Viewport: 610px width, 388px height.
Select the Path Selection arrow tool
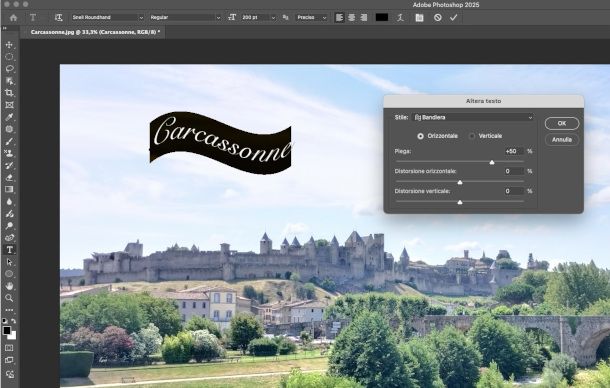[x=9, y=262]
